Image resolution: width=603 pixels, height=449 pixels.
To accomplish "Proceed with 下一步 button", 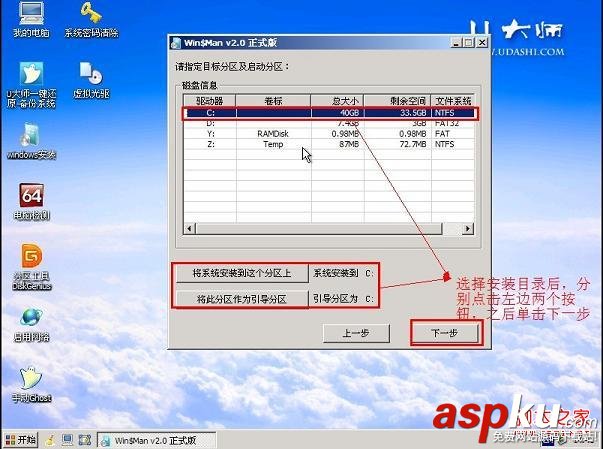I will click(445, 333).
